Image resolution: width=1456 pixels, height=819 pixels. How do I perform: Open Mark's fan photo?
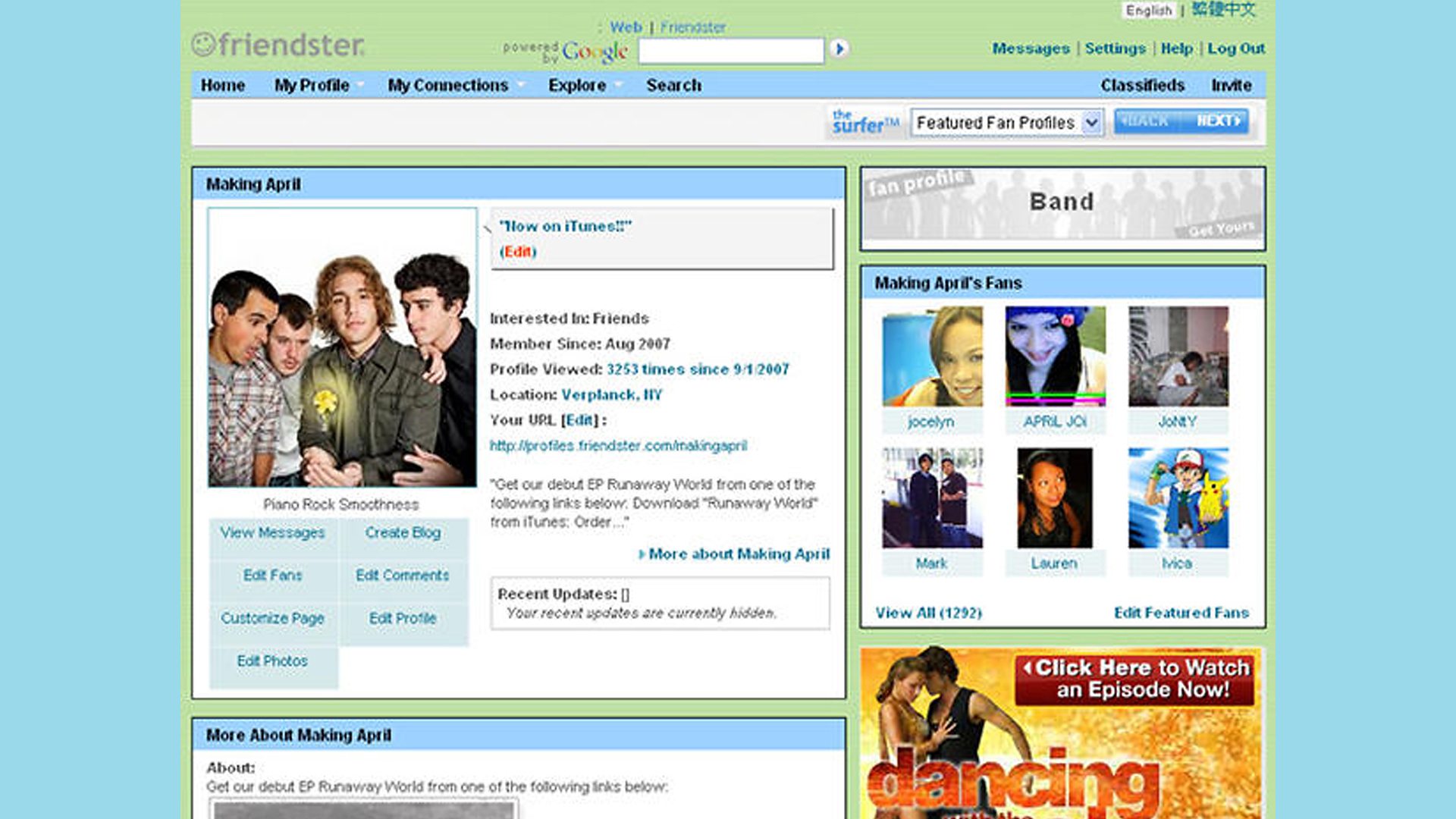click(x=932, y=498)
